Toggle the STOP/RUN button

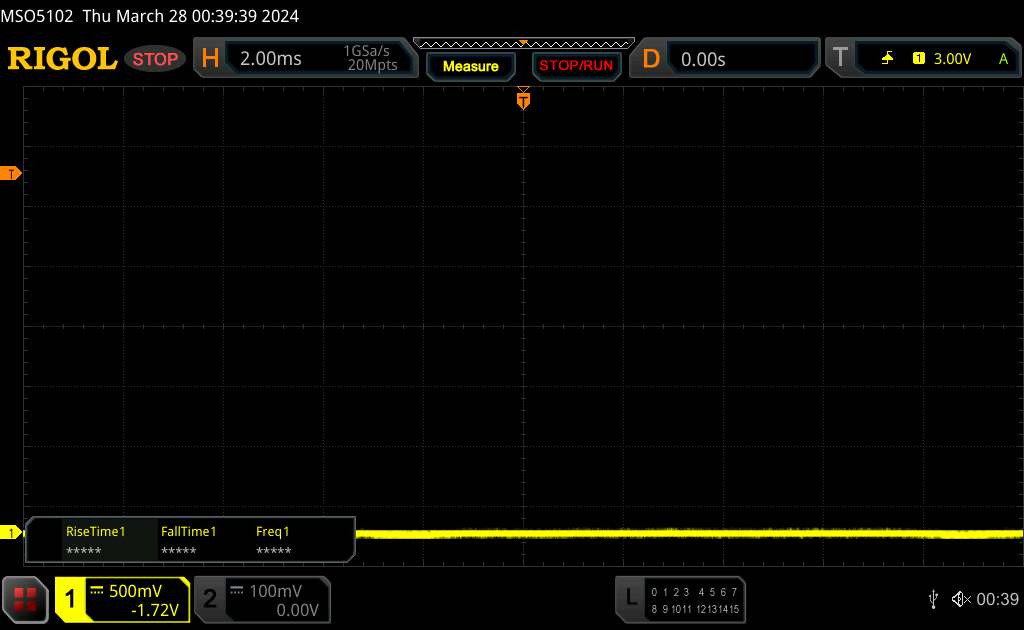tap(576, 66)
